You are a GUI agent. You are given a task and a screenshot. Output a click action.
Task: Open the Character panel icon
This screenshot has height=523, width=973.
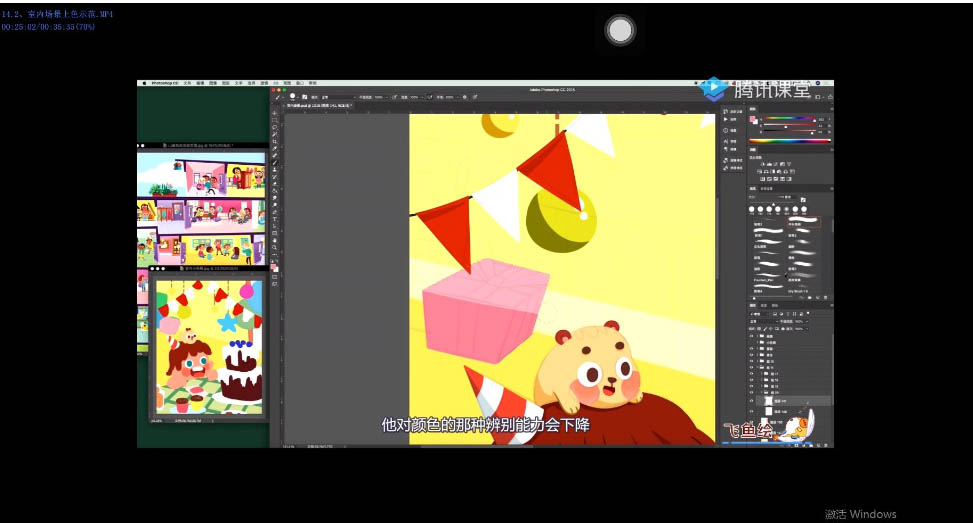[725, 141]
